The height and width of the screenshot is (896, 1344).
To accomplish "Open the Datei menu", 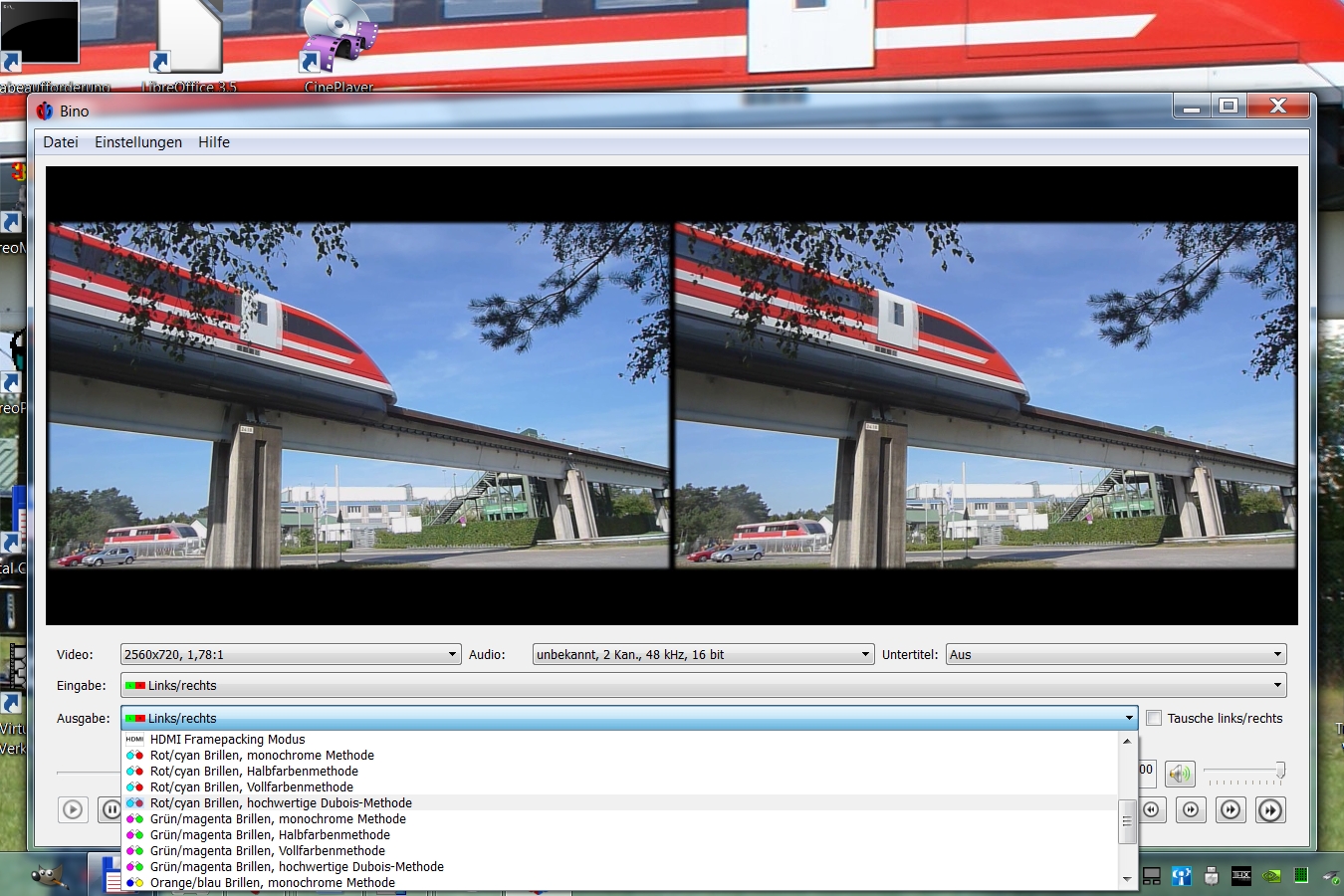I will point(61,142).
